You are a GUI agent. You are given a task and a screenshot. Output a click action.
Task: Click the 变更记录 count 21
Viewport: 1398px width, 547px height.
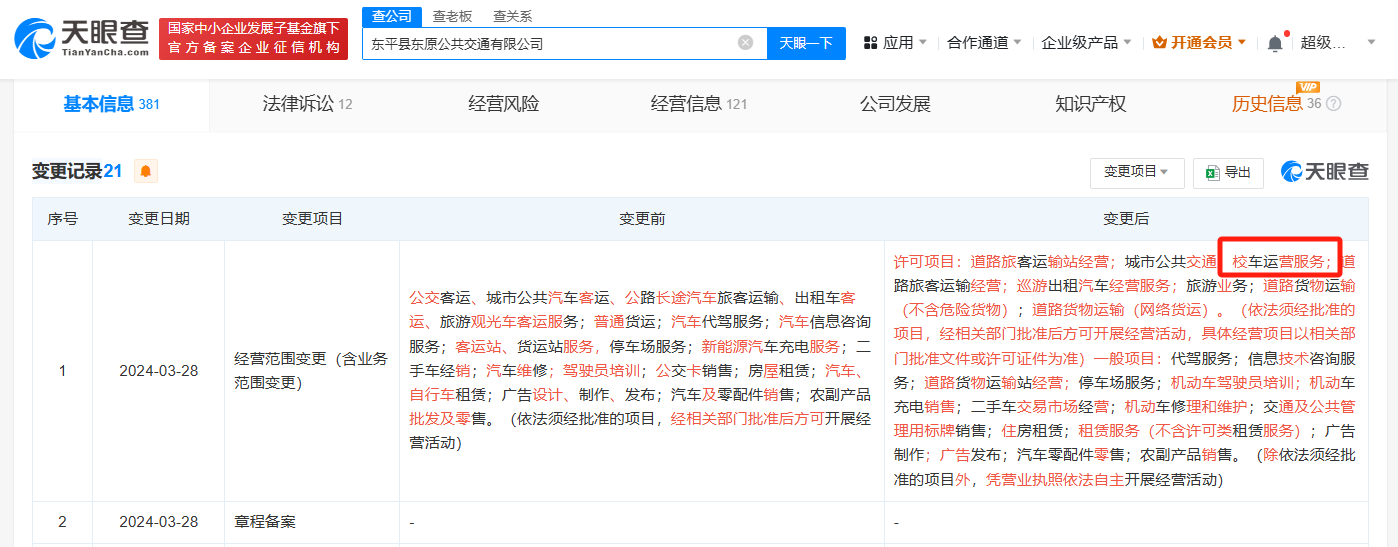113,171
